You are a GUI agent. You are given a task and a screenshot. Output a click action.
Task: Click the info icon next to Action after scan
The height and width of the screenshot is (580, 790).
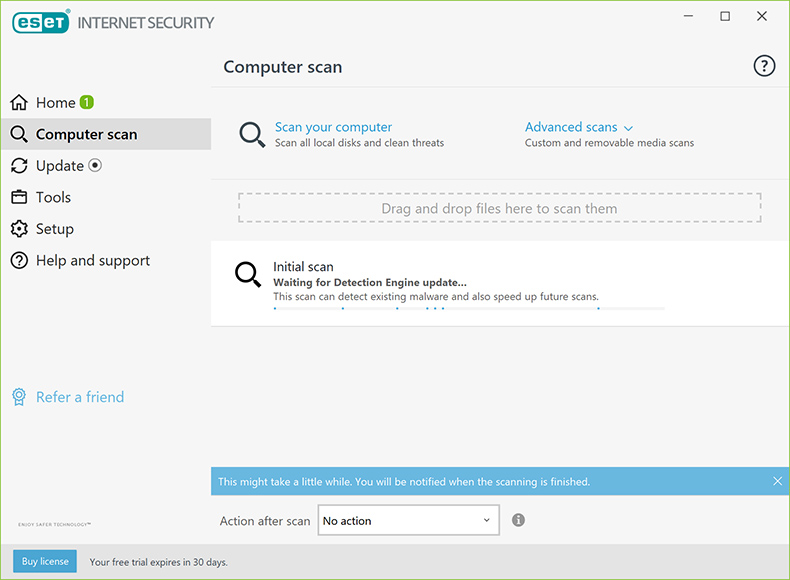pos(518,520)
